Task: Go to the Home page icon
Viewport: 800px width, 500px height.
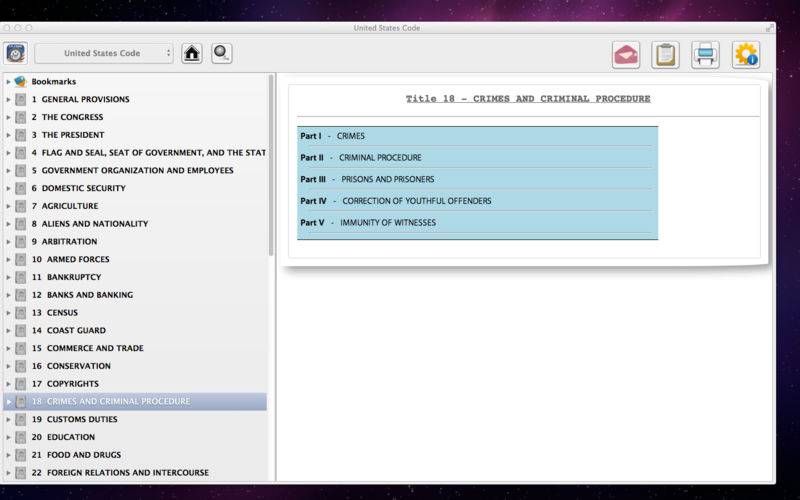Action: tap(192, 53)
